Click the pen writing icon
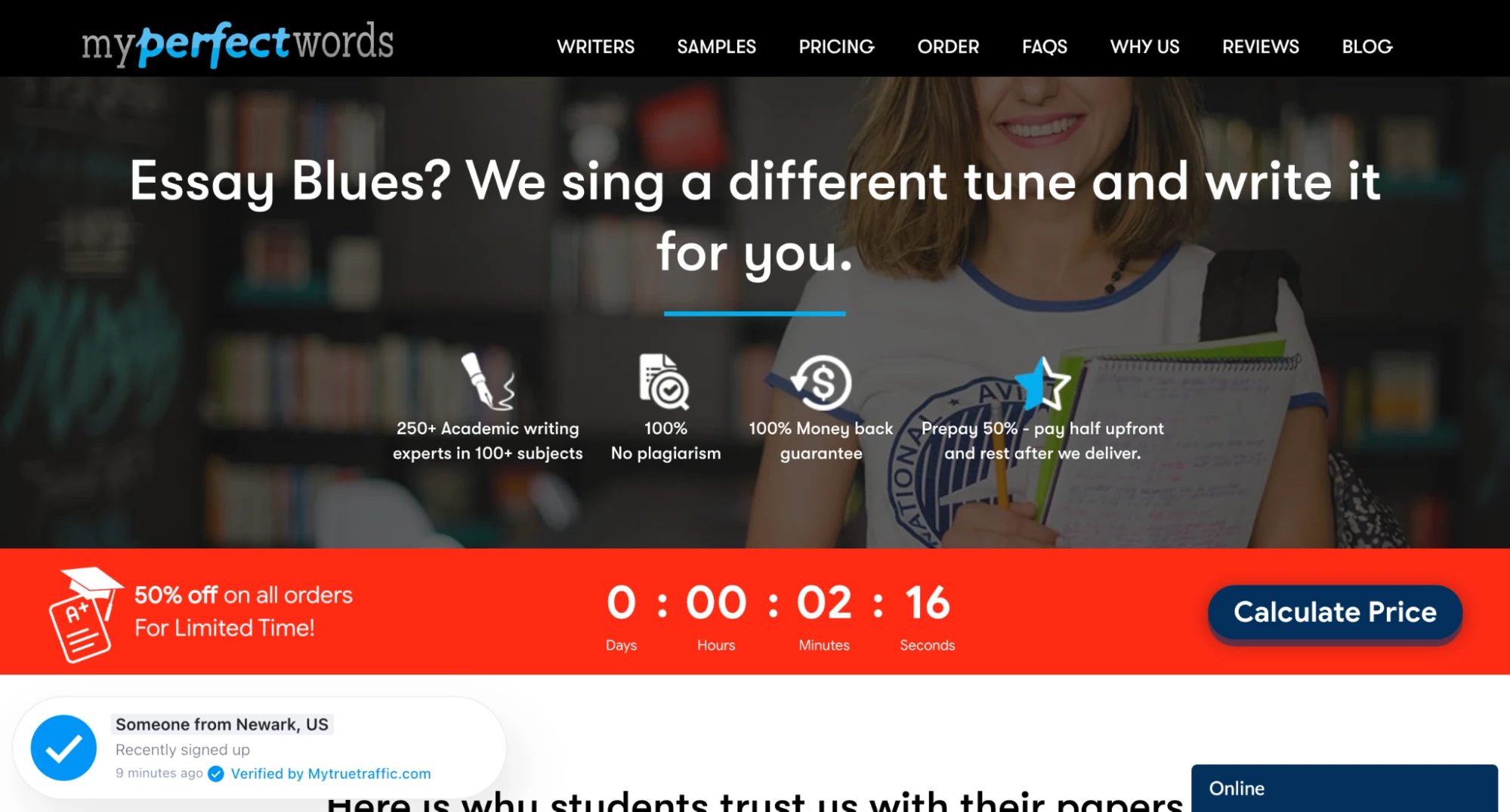The width and height of the screenshot is (1510, 812). click(487, 381)
